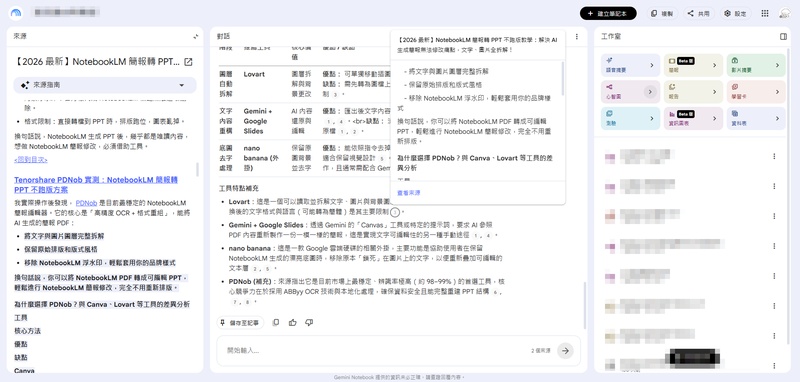Click the 2 個來源 source count
800x382 pixels.
540,351
